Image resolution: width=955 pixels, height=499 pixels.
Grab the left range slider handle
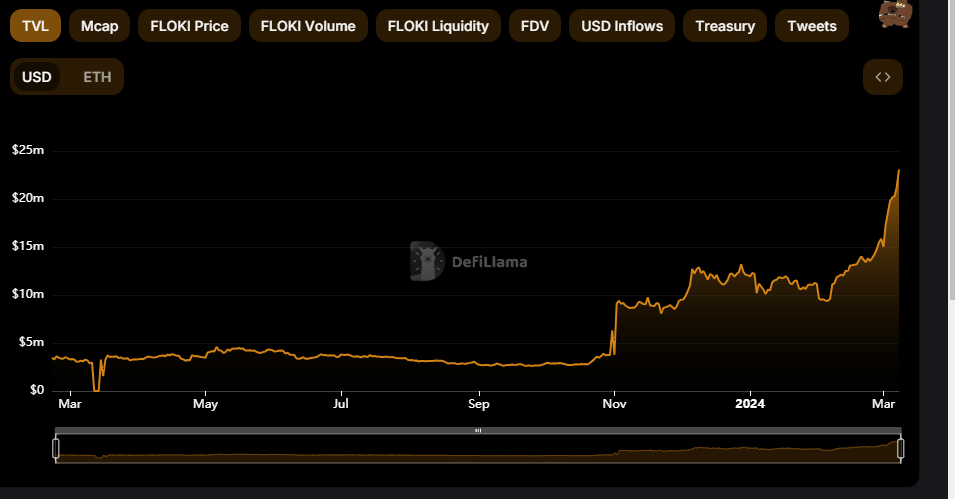[56, 448]
